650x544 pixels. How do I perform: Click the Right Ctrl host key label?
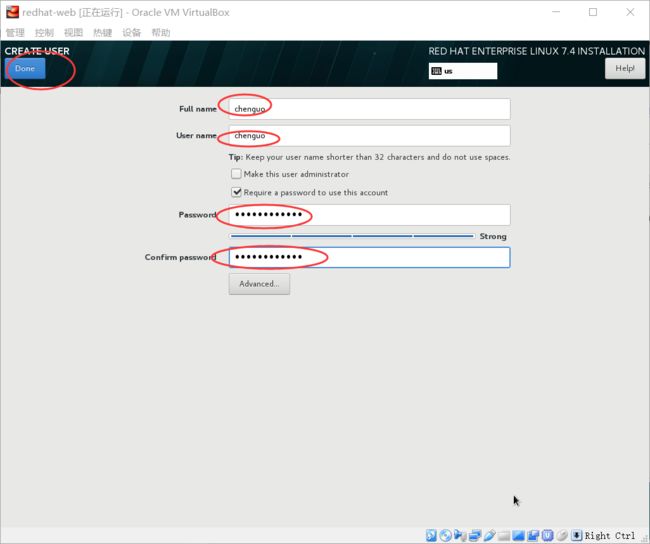609,536
